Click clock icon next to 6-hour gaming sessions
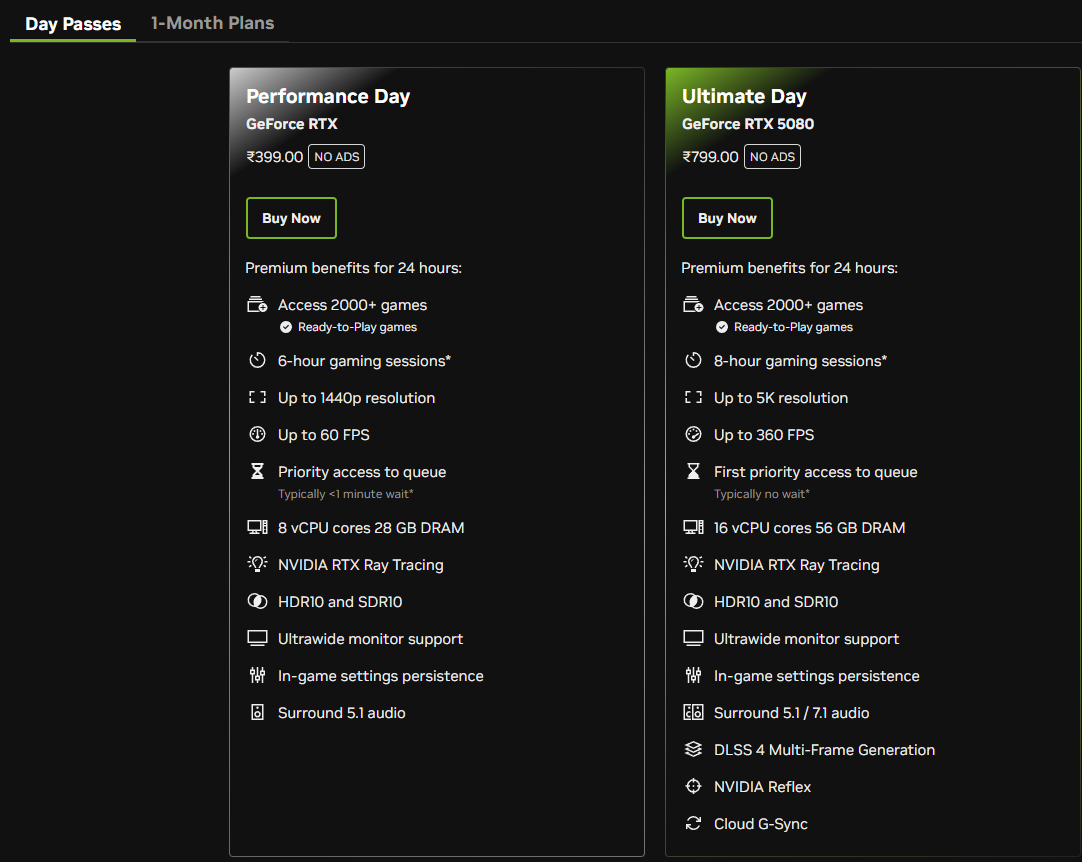The width and height of the screenshot is (1082, 862). point(257,360)
